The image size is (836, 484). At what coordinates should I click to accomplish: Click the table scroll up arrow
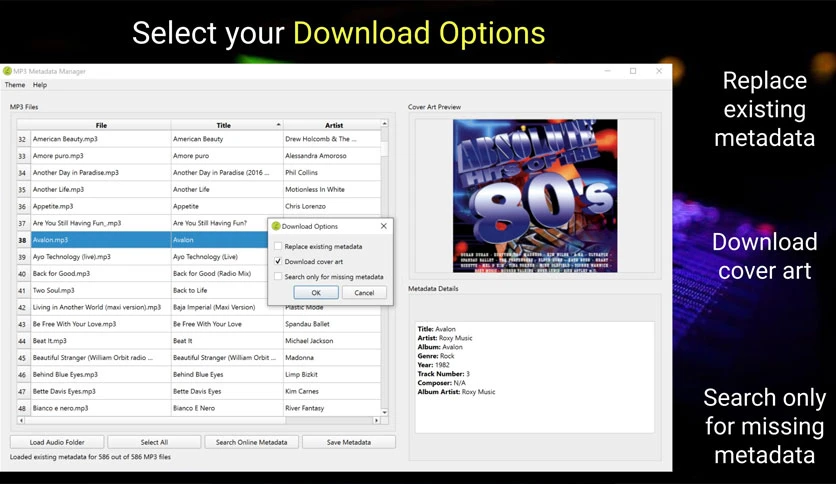(x=384, y=124)
